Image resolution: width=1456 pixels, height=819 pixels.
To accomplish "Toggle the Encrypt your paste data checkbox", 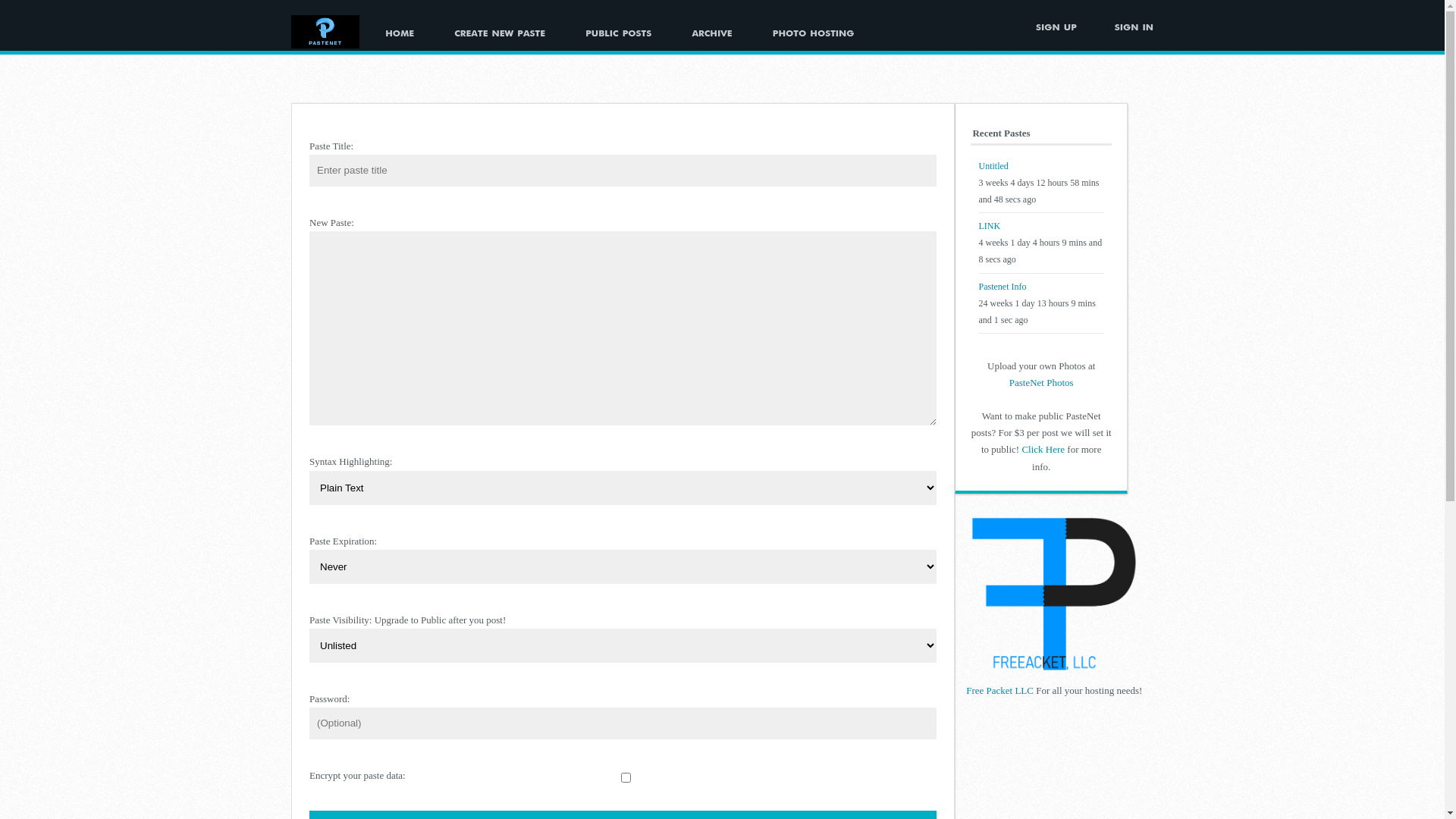I will click(626, 777).
